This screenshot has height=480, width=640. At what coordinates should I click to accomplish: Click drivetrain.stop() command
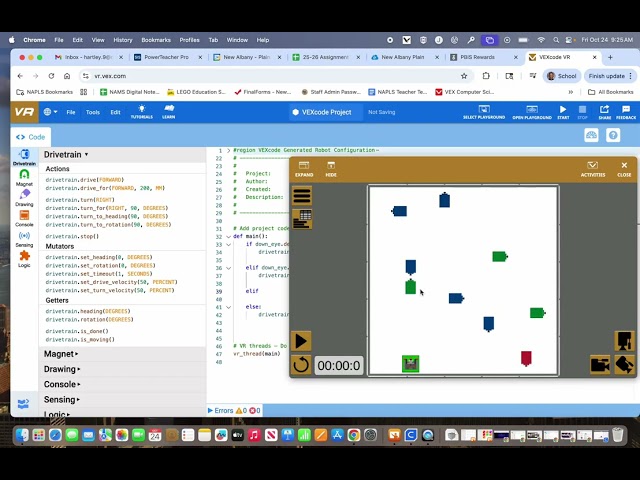click(72, 236)
